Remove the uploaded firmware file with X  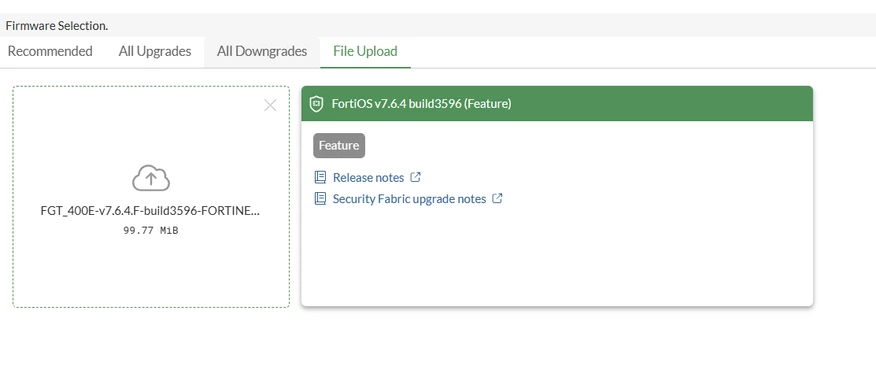[270, 105]
